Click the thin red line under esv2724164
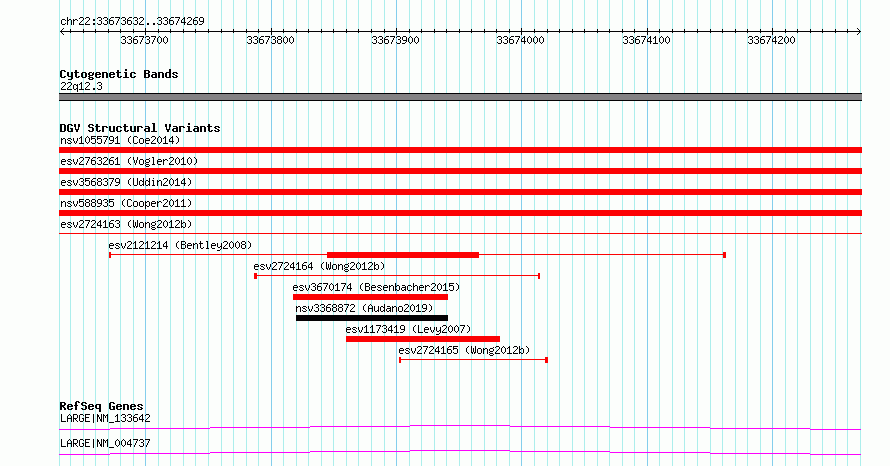Image resolution: width=890 pixels, height=466 pixels. (x=397, y=276)
